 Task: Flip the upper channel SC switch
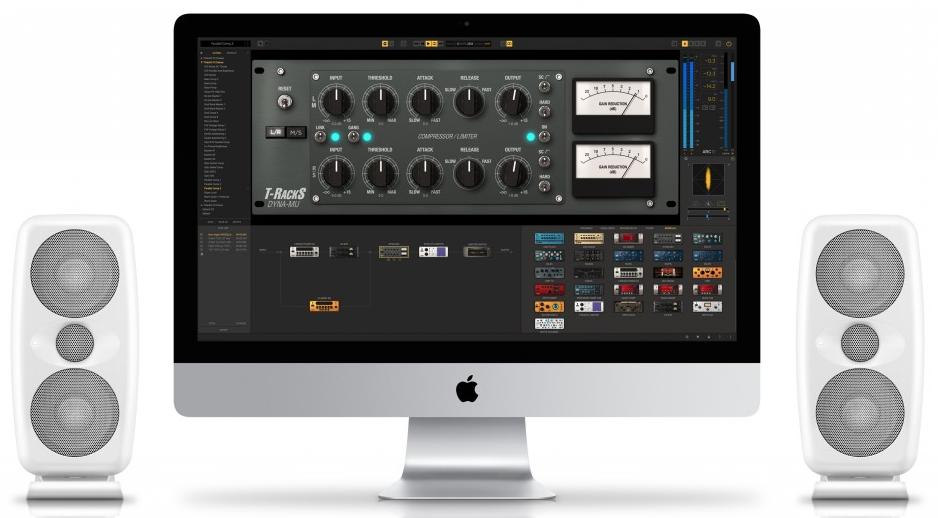point(544,87)
